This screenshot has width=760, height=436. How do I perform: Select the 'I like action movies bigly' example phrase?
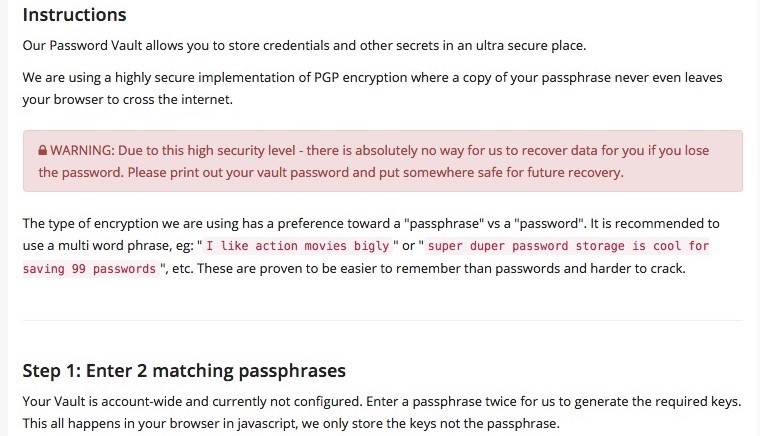click(x=298, y=246)
